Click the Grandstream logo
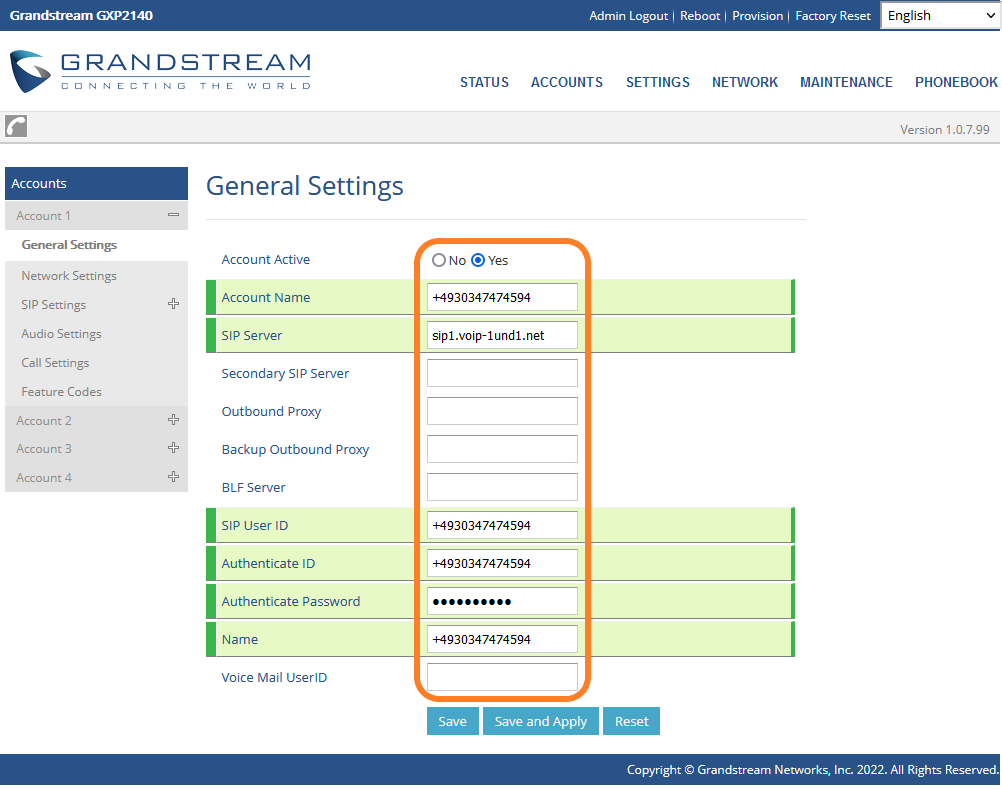Screen dimensions: 1002x790 click(160, 72)
